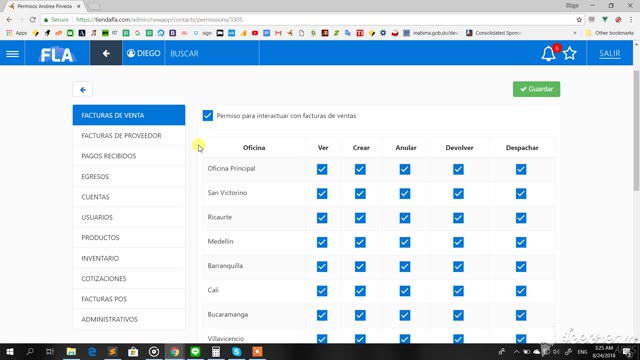Open Other bookmarks folder
The height and width of the screenshot is (360, 640).
pos(610,33)
